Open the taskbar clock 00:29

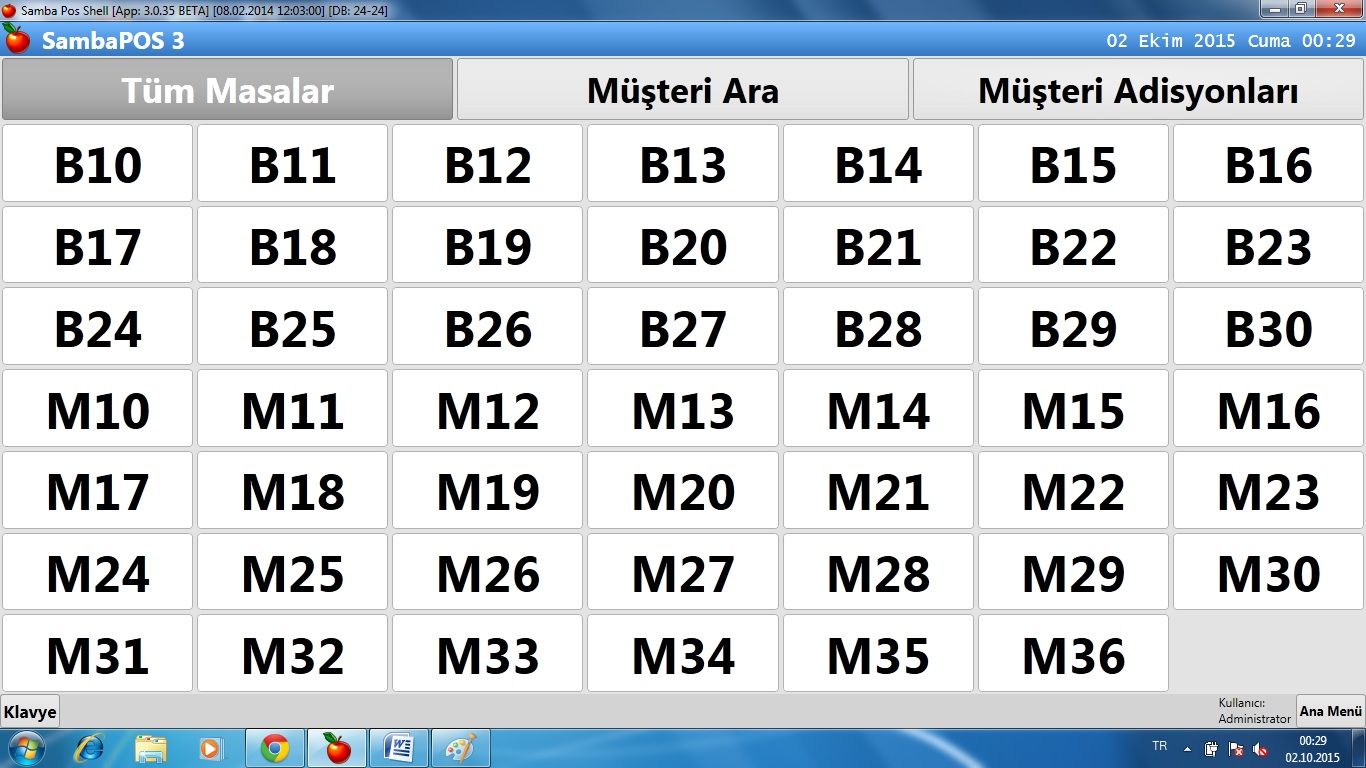(1313, 748)
